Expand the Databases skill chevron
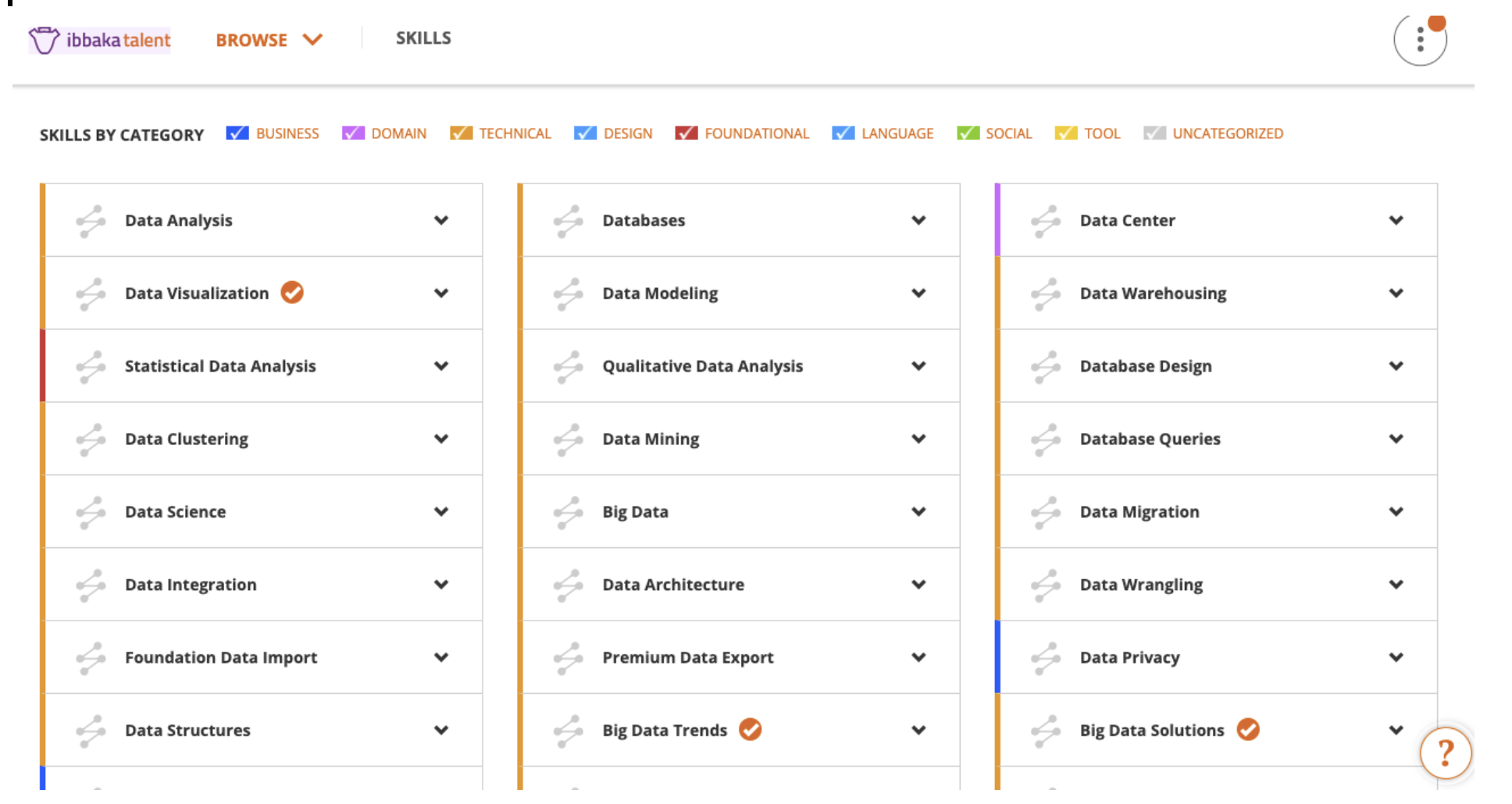Image resolution: width=1512 pixels, height=804 pixels. (x=918, y=221)
